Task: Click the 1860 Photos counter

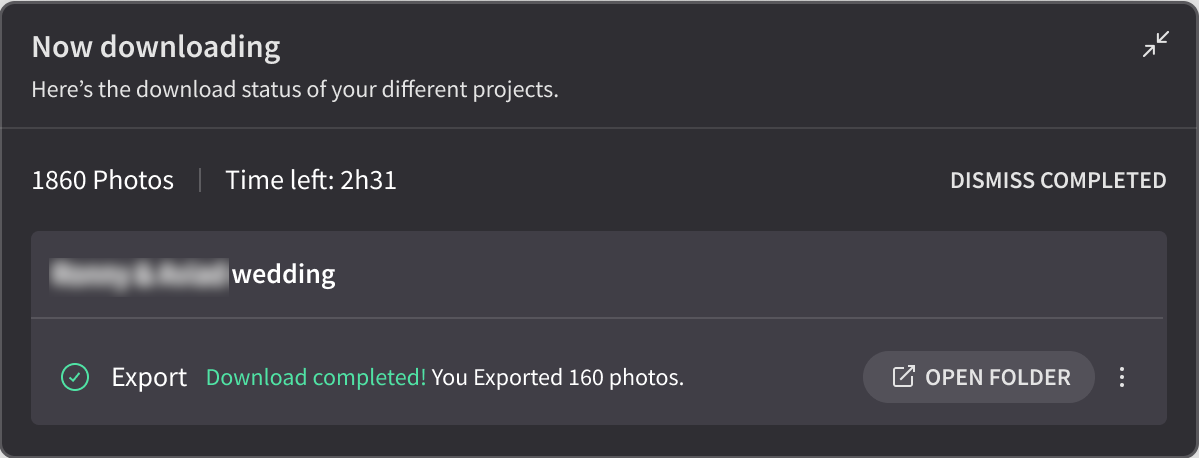Action: 102,180
